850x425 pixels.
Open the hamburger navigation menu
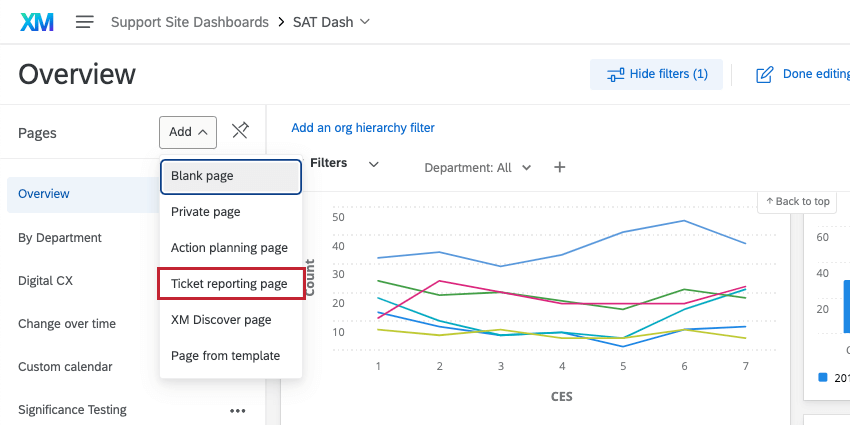pyautogui.click(x=85, y=22)
